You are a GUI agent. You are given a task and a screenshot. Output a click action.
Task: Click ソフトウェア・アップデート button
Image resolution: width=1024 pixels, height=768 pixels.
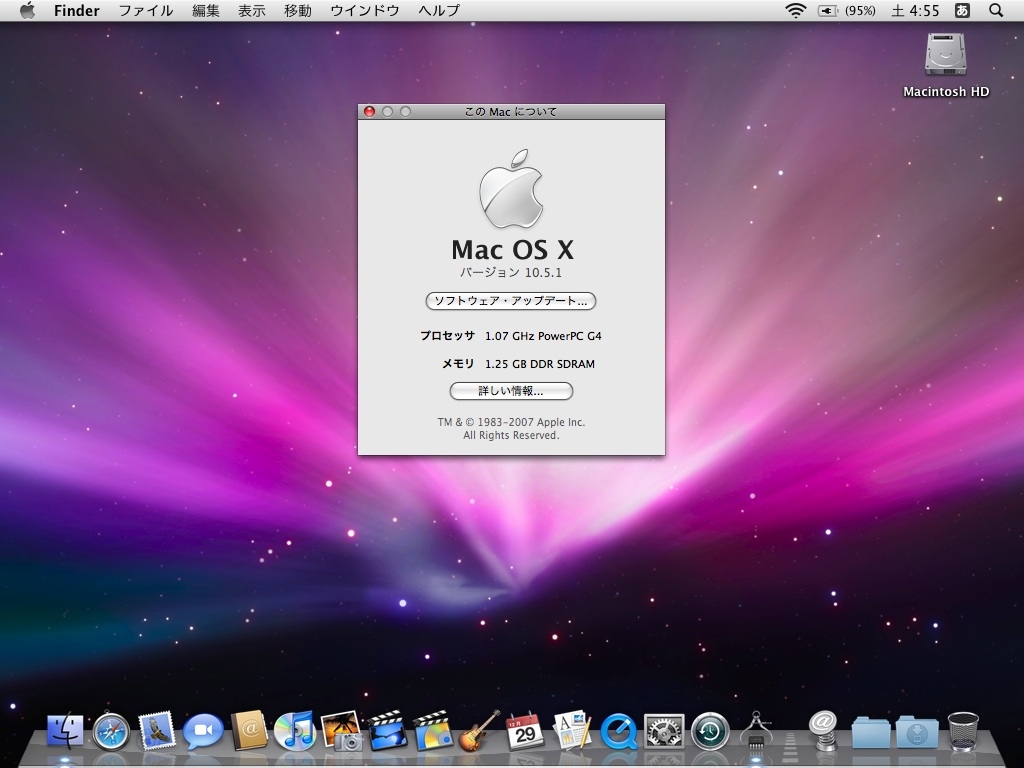pyautogui.click(x=511, y=301)
